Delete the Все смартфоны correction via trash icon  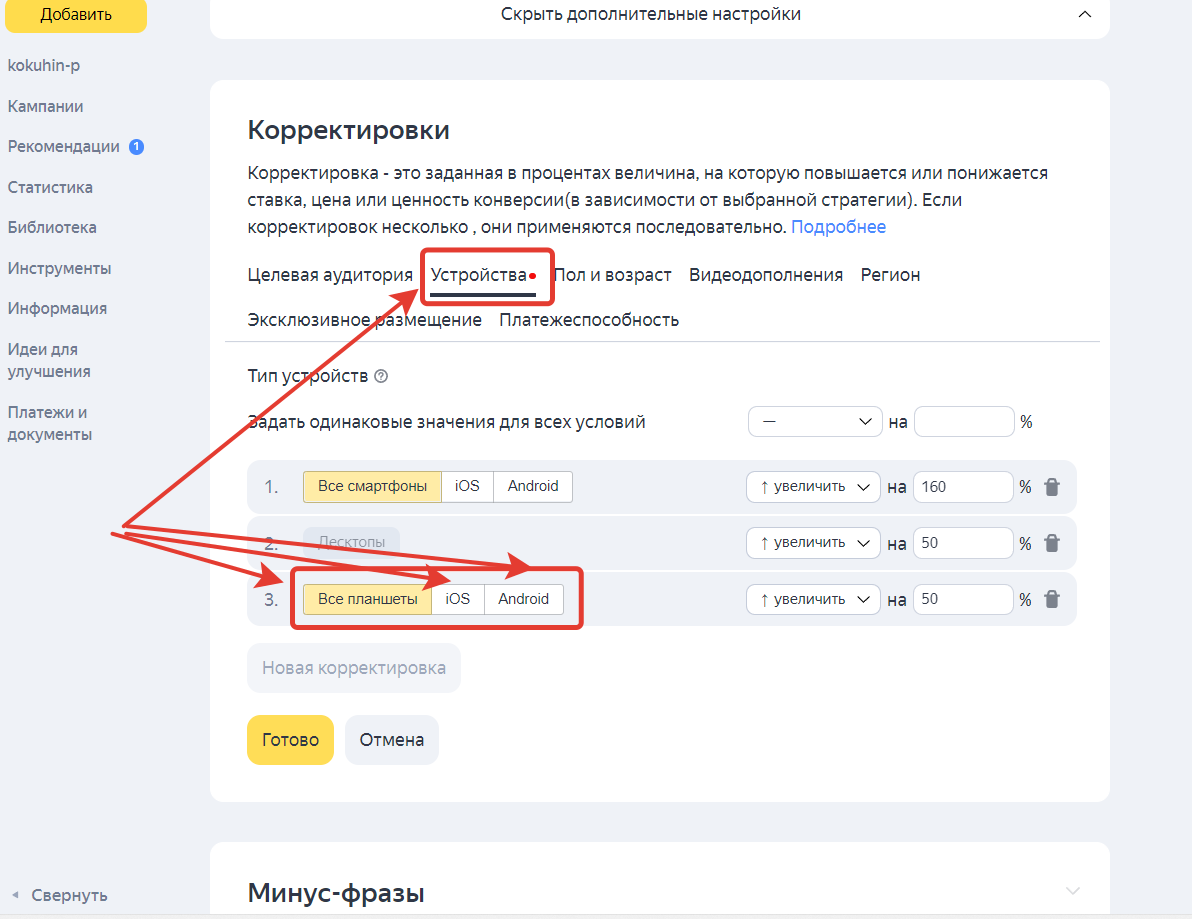[x=1051, y=487]
